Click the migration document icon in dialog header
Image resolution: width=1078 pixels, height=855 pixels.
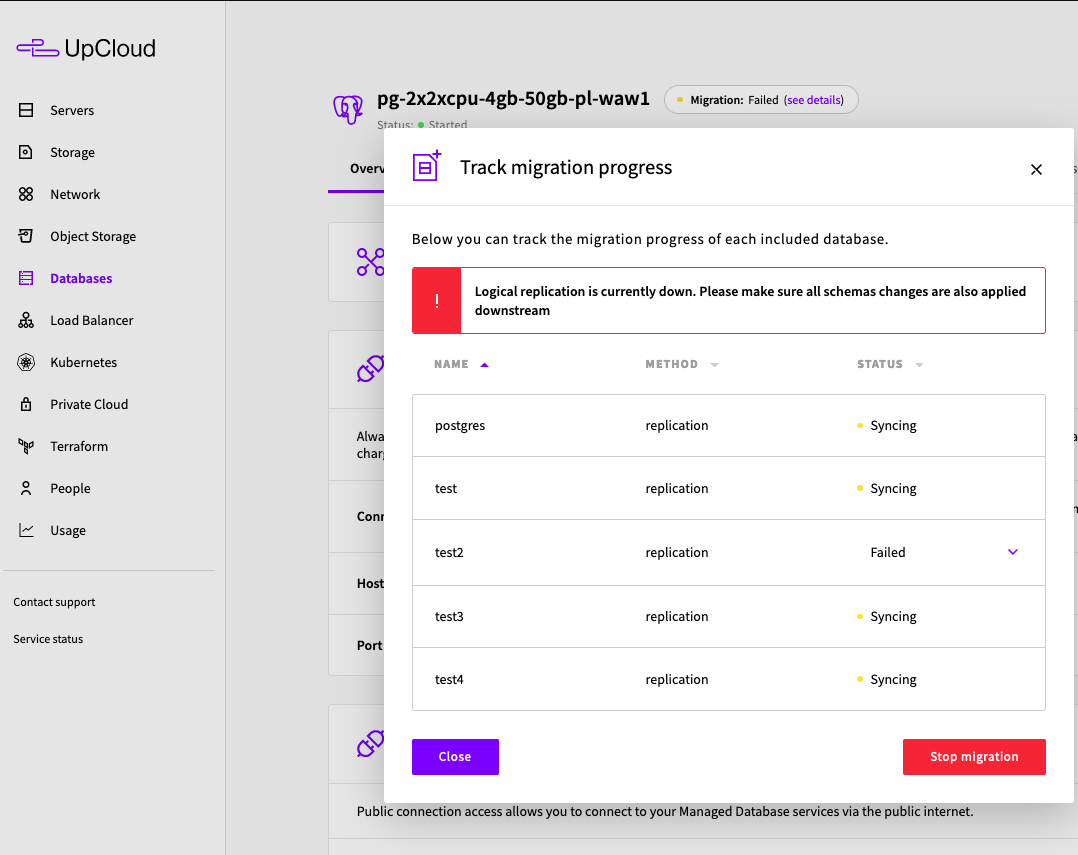[427, 166]
